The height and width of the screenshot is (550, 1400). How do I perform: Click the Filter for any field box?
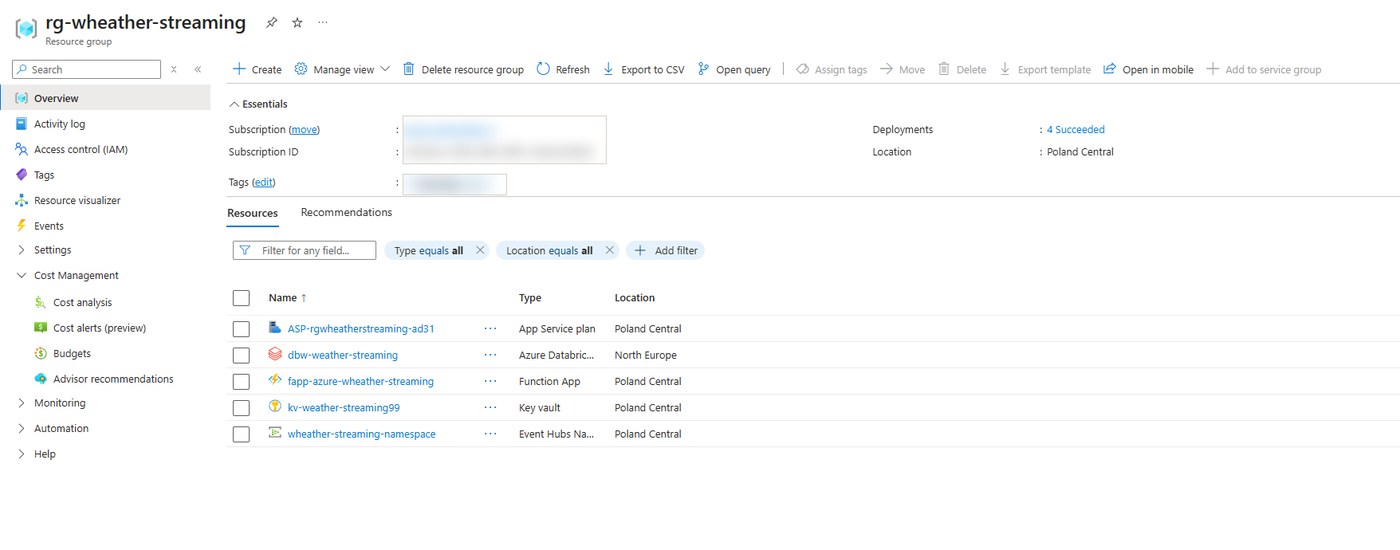[304, 251]
